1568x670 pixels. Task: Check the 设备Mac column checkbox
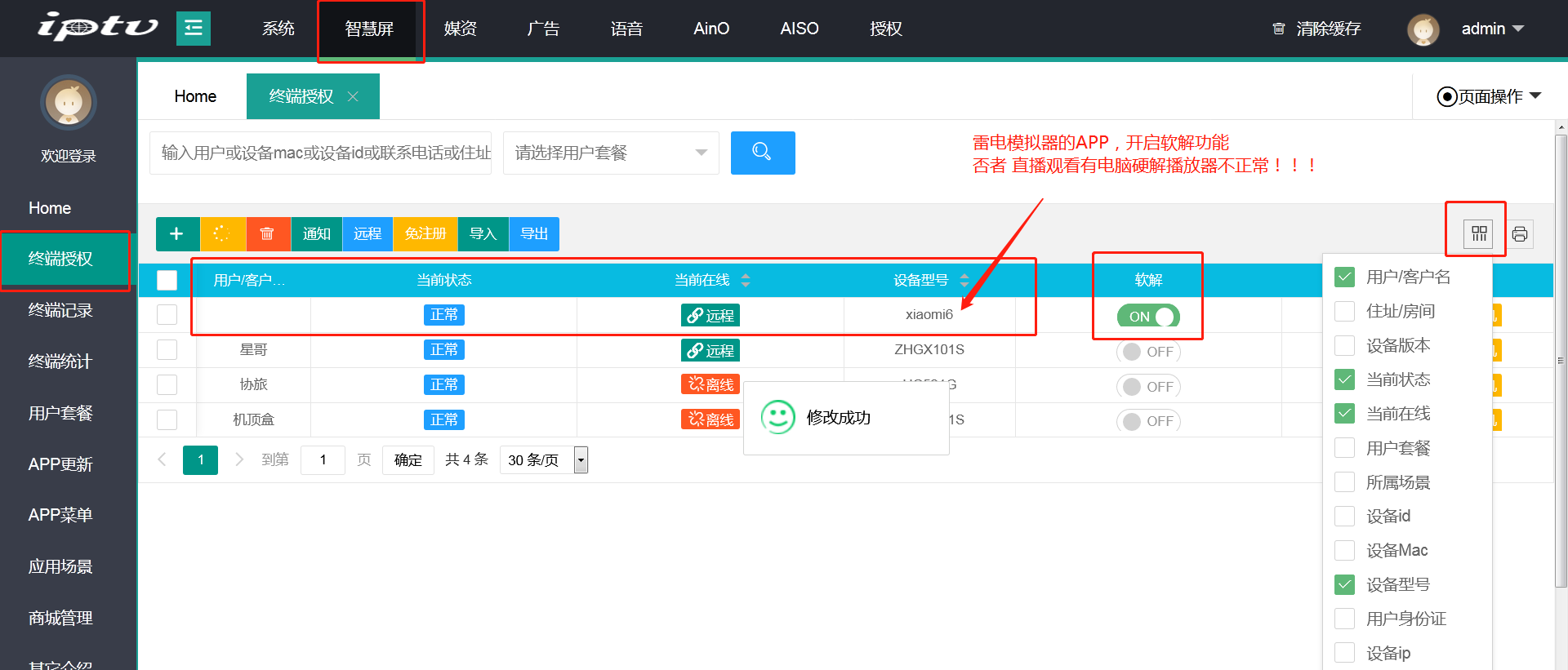[x=1344, y=550]
